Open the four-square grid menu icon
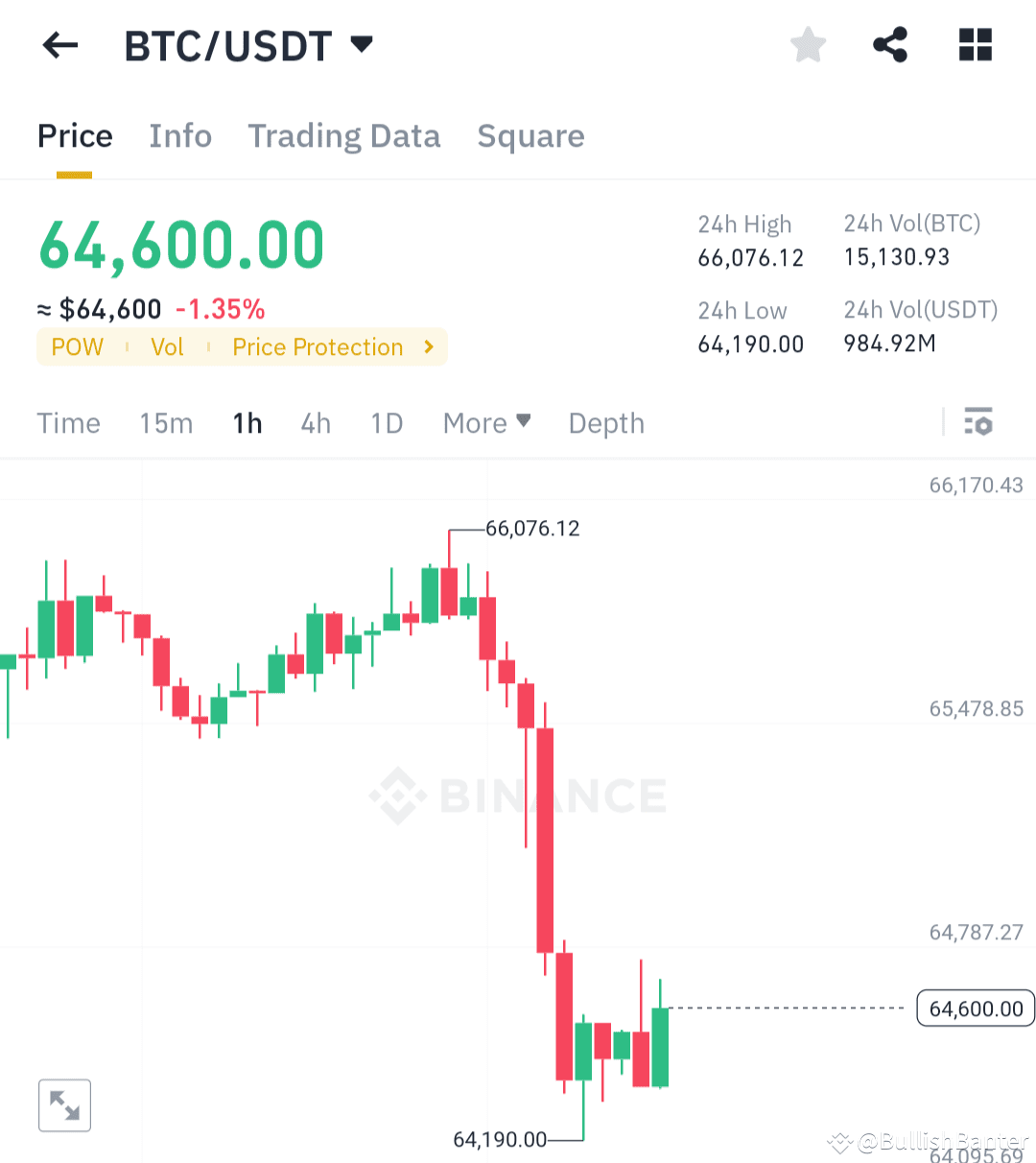This screenshot has width=1036, height=1163. (976, 45)
